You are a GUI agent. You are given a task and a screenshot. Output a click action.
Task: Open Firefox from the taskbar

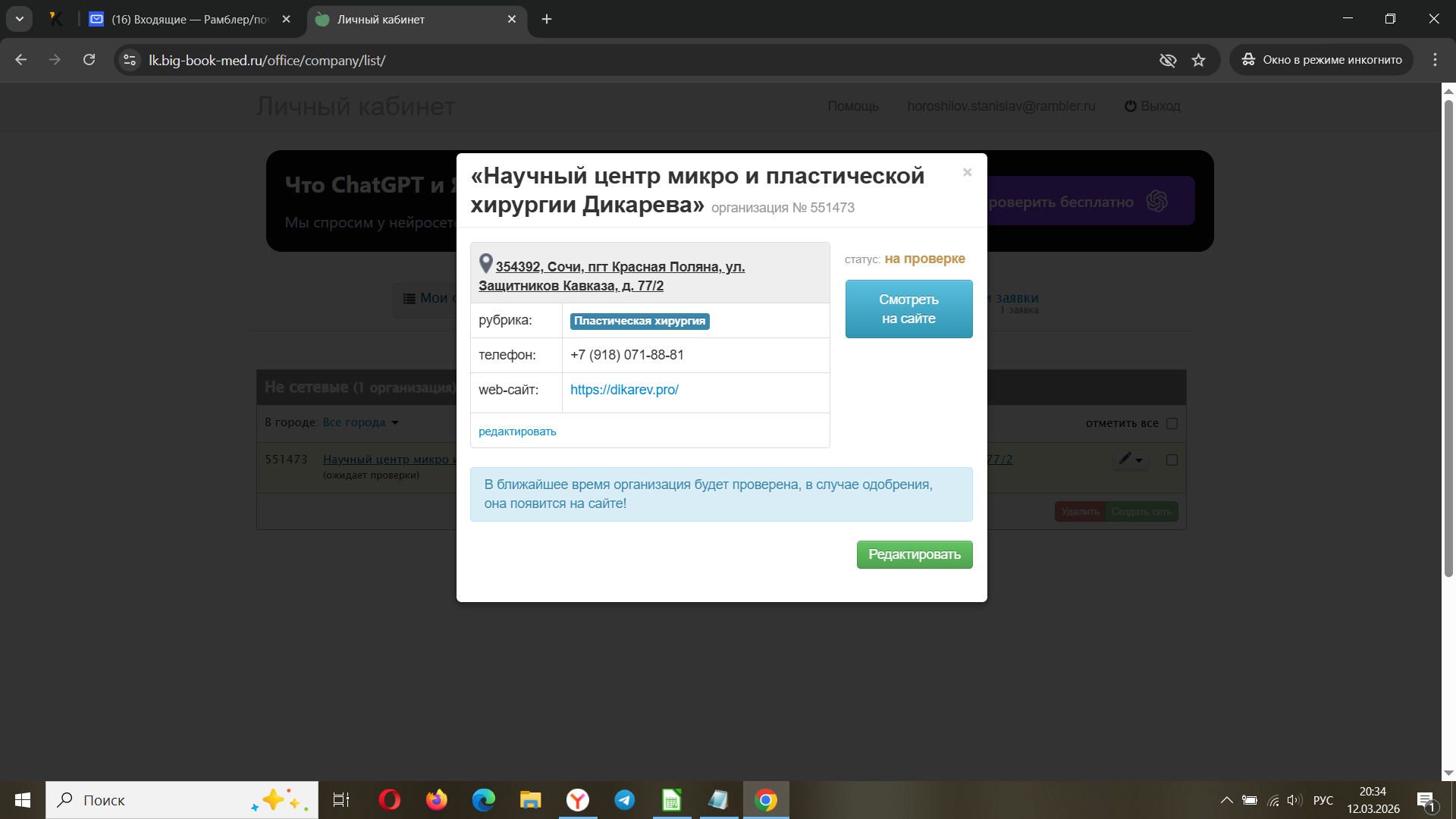[x=436, y=800]
